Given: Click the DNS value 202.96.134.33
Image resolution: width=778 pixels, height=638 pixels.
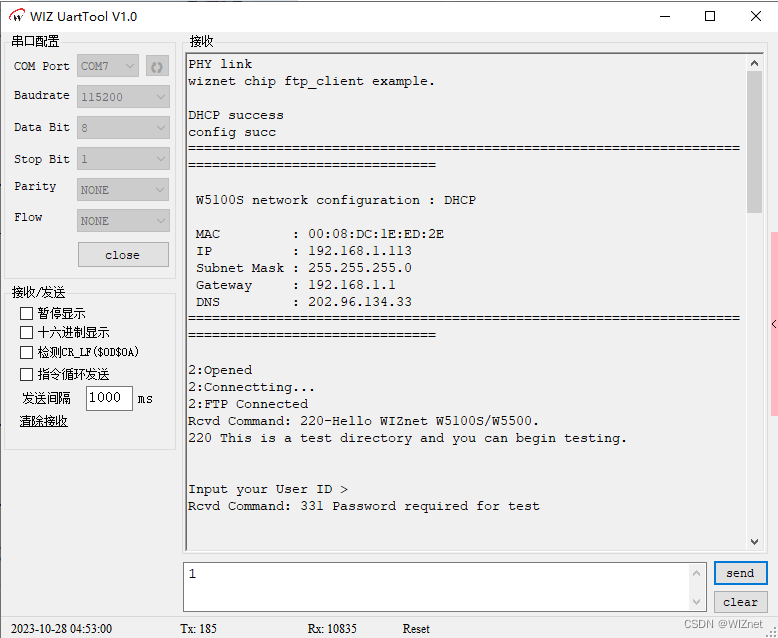Looking at the screenshot, I should pos(360,302).
